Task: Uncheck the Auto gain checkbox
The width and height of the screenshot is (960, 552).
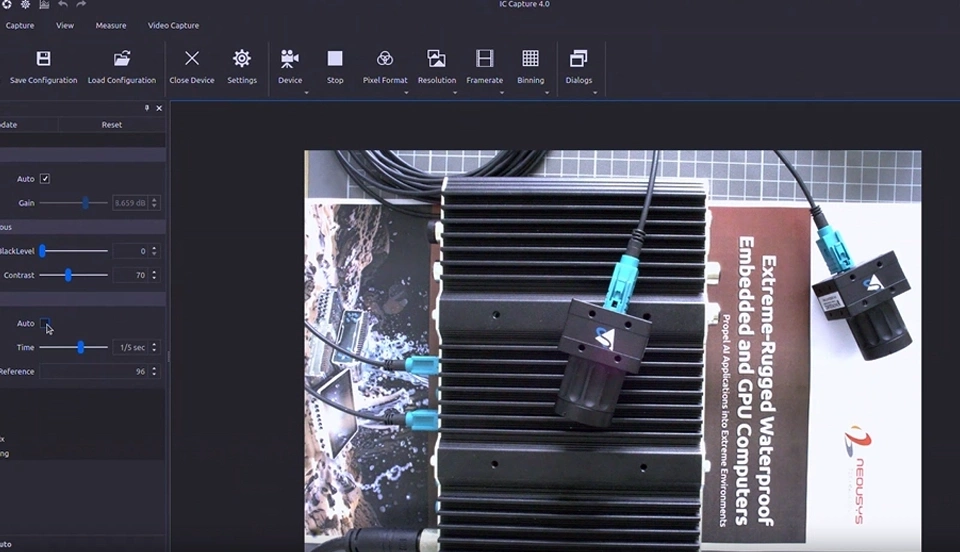Action: click(45, 179)
